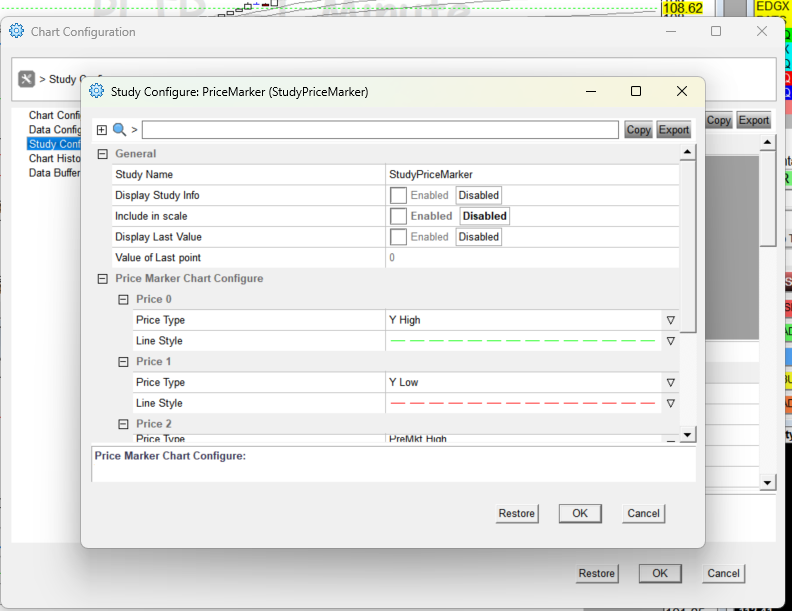Click the expand-all plus icon beside search
Screen dimensions: 792x611
[x=102, y=130]
